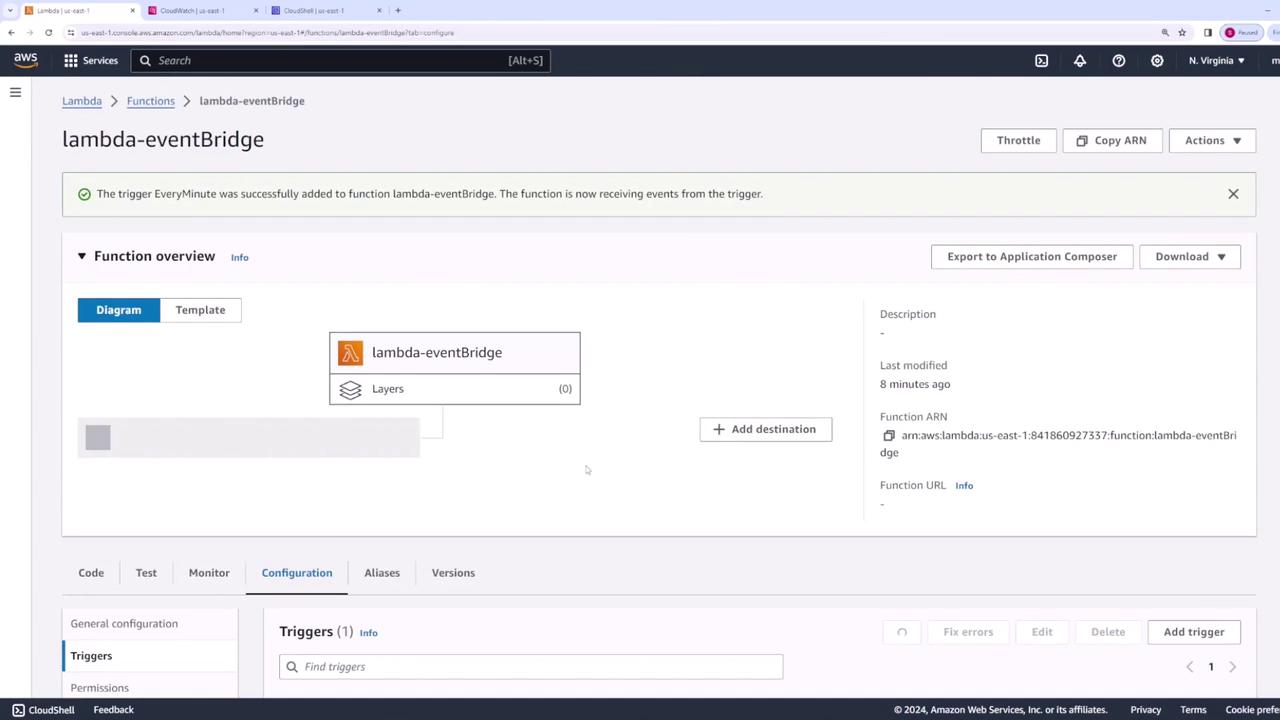Switch to the Template view
The width and height of the screenshot is (1280, 720).
click(200, 310)
